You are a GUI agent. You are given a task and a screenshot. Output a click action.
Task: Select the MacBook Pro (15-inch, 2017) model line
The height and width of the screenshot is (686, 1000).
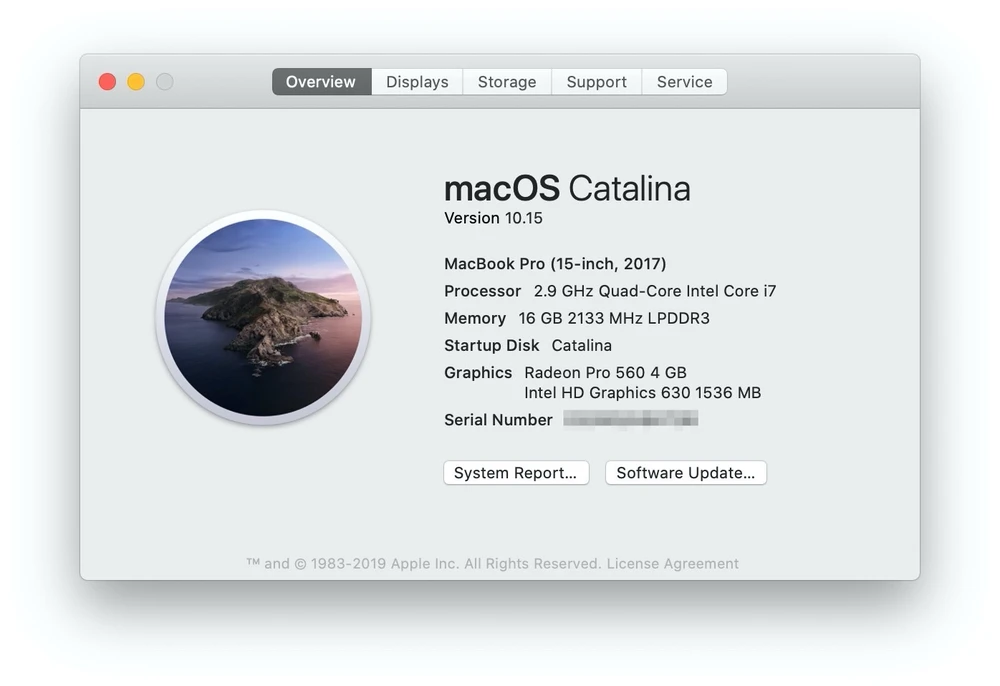[x=555, y=264]
